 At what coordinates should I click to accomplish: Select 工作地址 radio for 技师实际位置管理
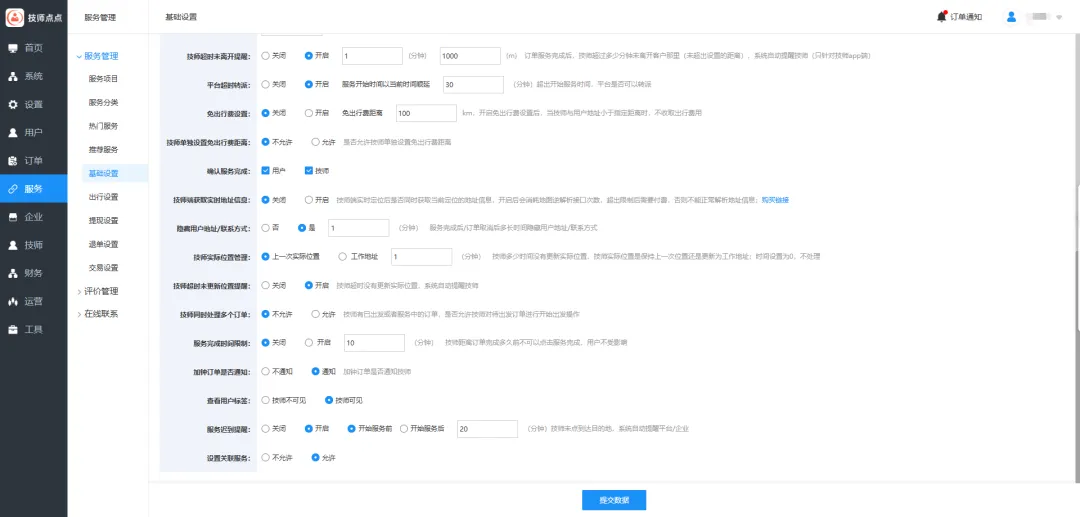(343, 257)
